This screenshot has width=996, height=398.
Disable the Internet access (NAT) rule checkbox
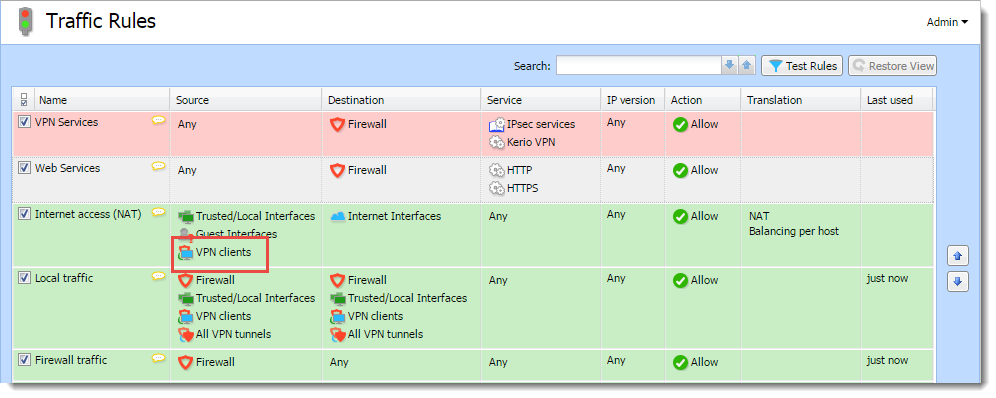[x=24, y=214]
